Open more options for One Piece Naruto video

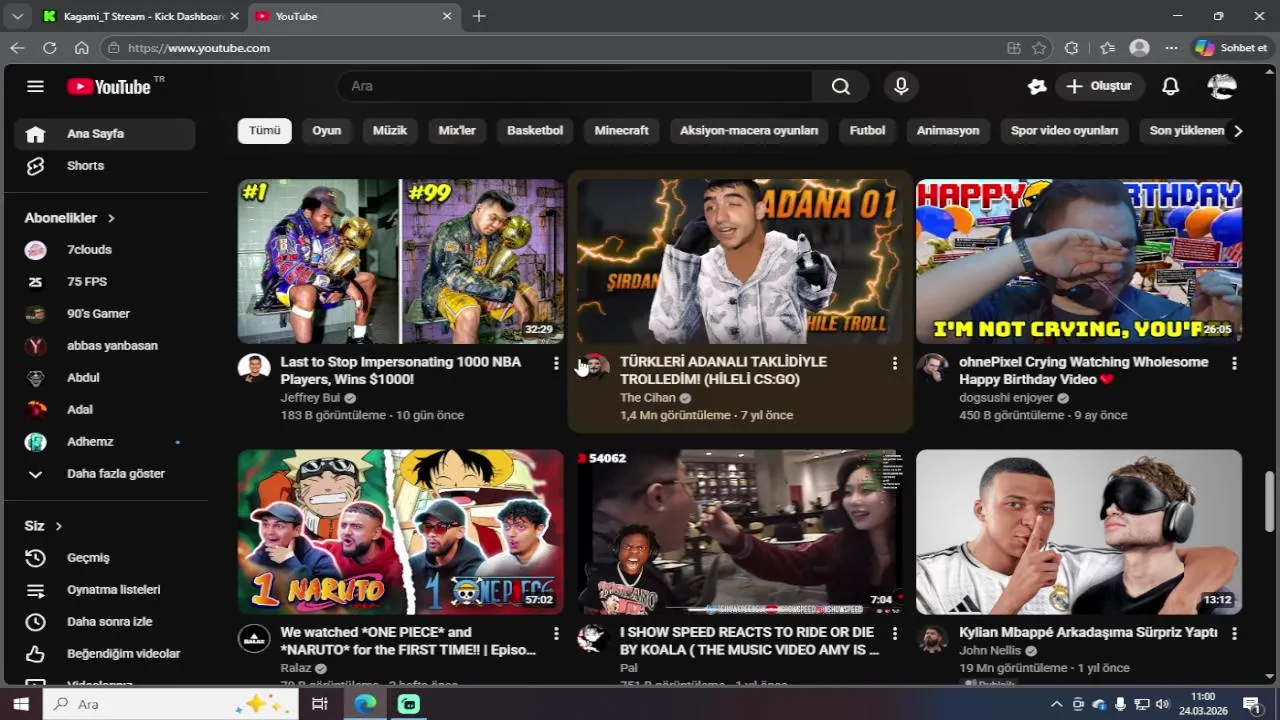[556, 633]
